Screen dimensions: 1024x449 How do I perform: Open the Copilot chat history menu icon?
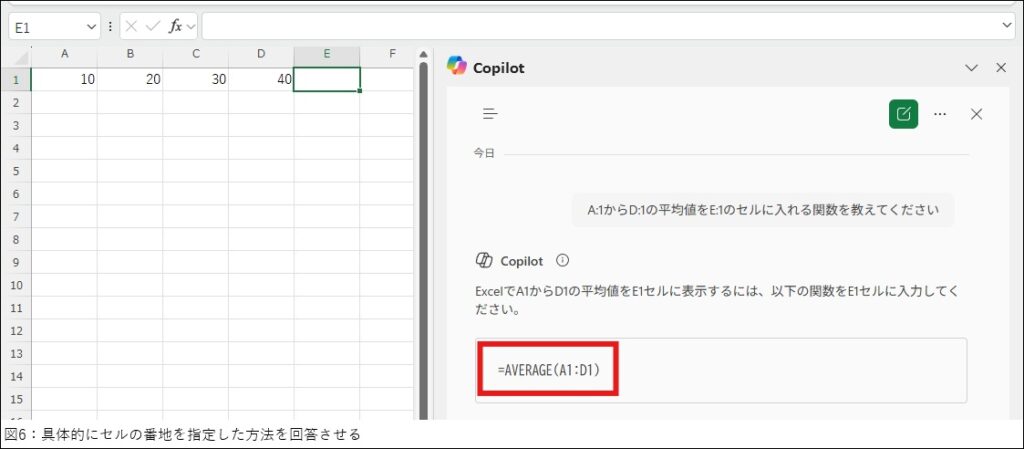point(490,114)
